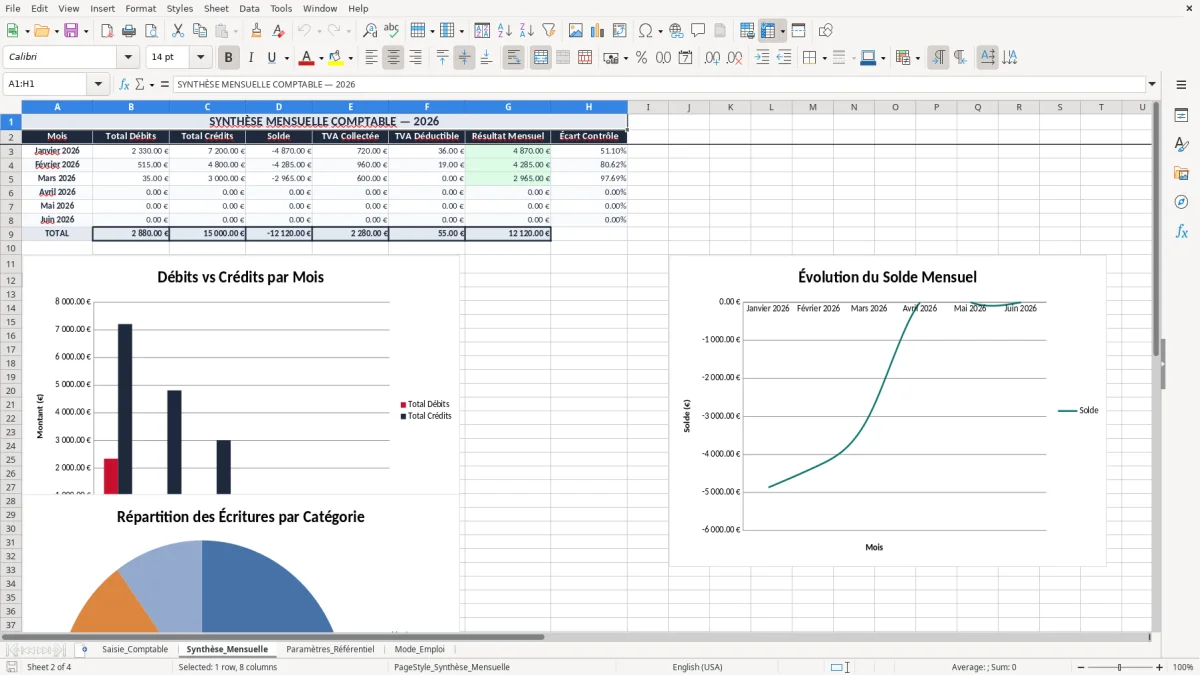Switch to Paramètres_Référentiel sheet tab
The width and height of the screenshot is (1200, 675).
[330, 649]
